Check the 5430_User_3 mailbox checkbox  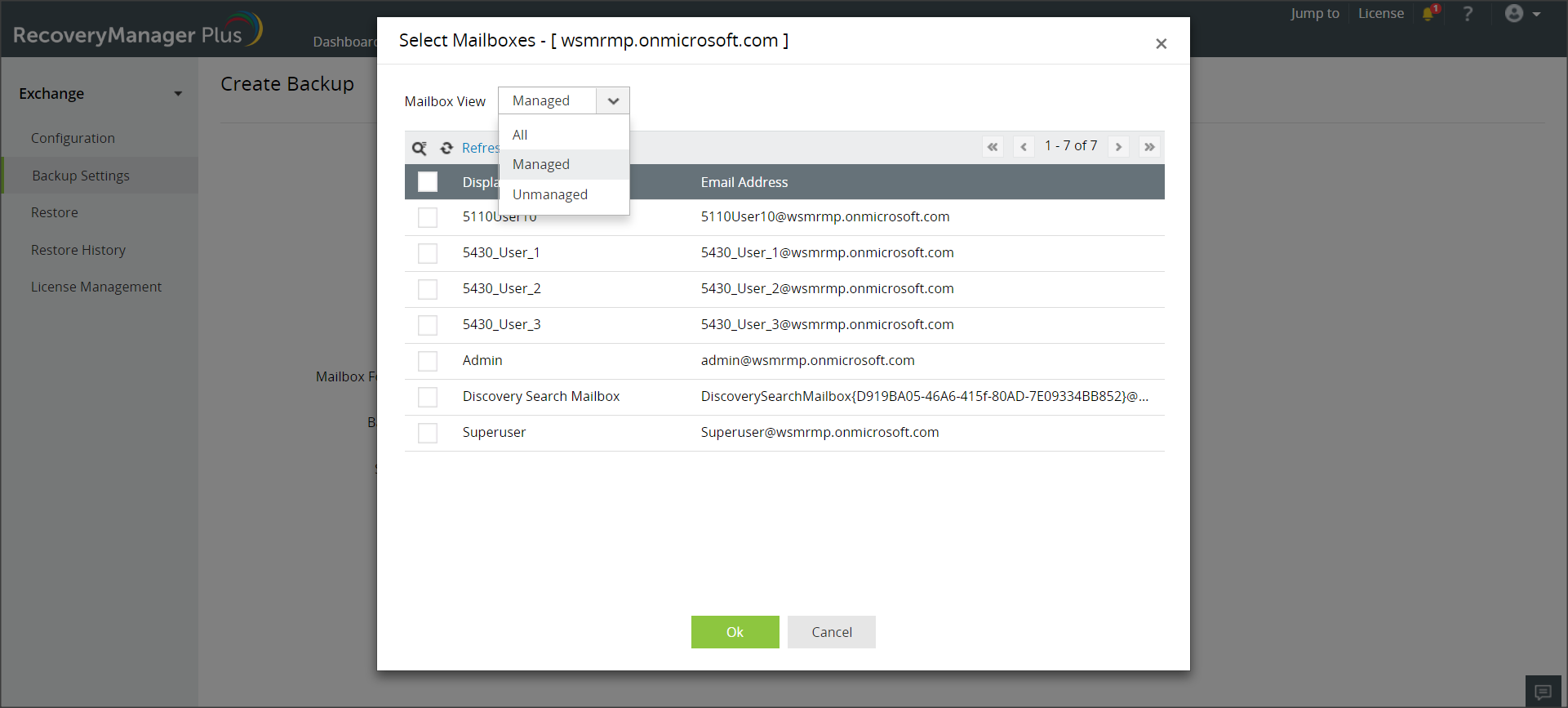[428, 325]
